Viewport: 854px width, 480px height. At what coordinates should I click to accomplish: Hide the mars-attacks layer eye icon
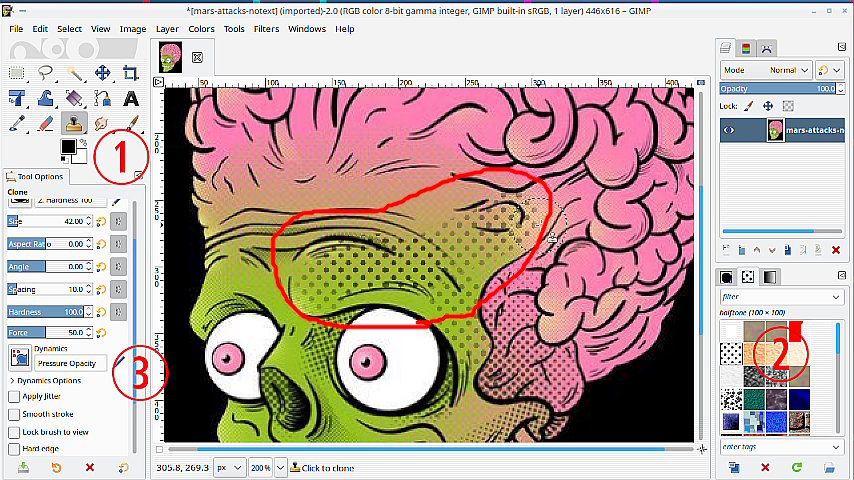[x=729, y=130]
